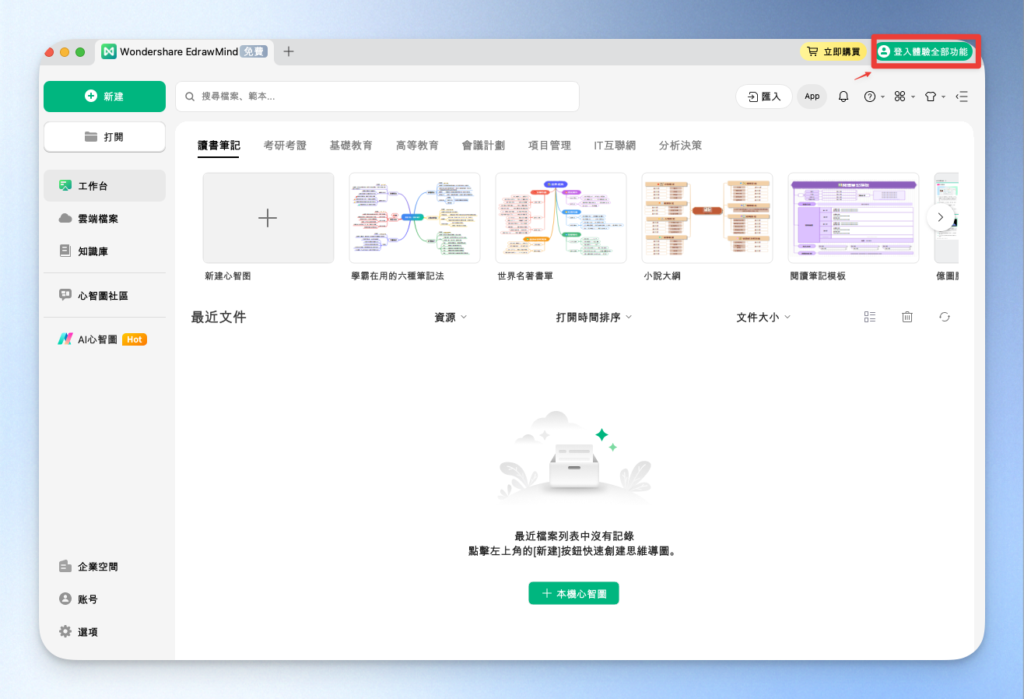Switch to the 項目管理 tab

coord(549,145)
